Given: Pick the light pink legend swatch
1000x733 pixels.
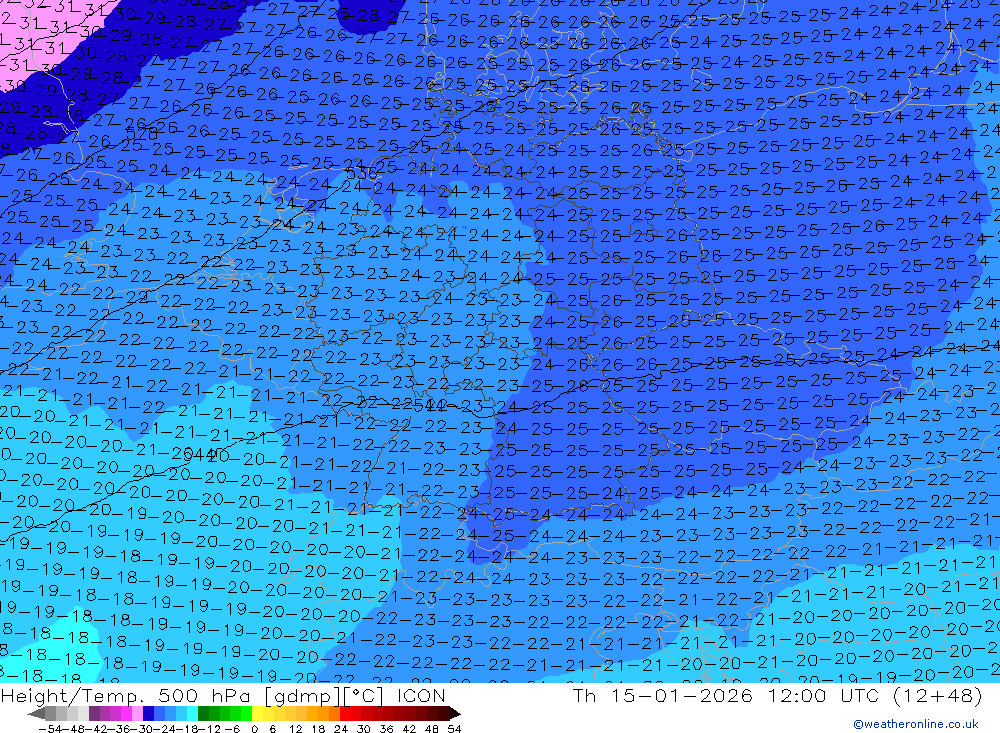Looking at the screenshot, I should coord(137,713).
